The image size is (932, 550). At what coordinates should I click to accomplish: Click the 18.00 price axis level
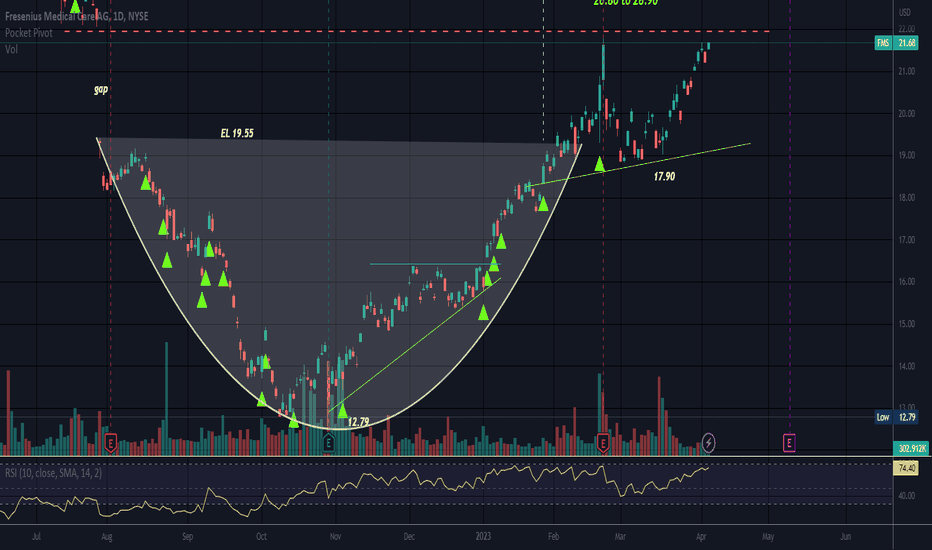[906, 197]
